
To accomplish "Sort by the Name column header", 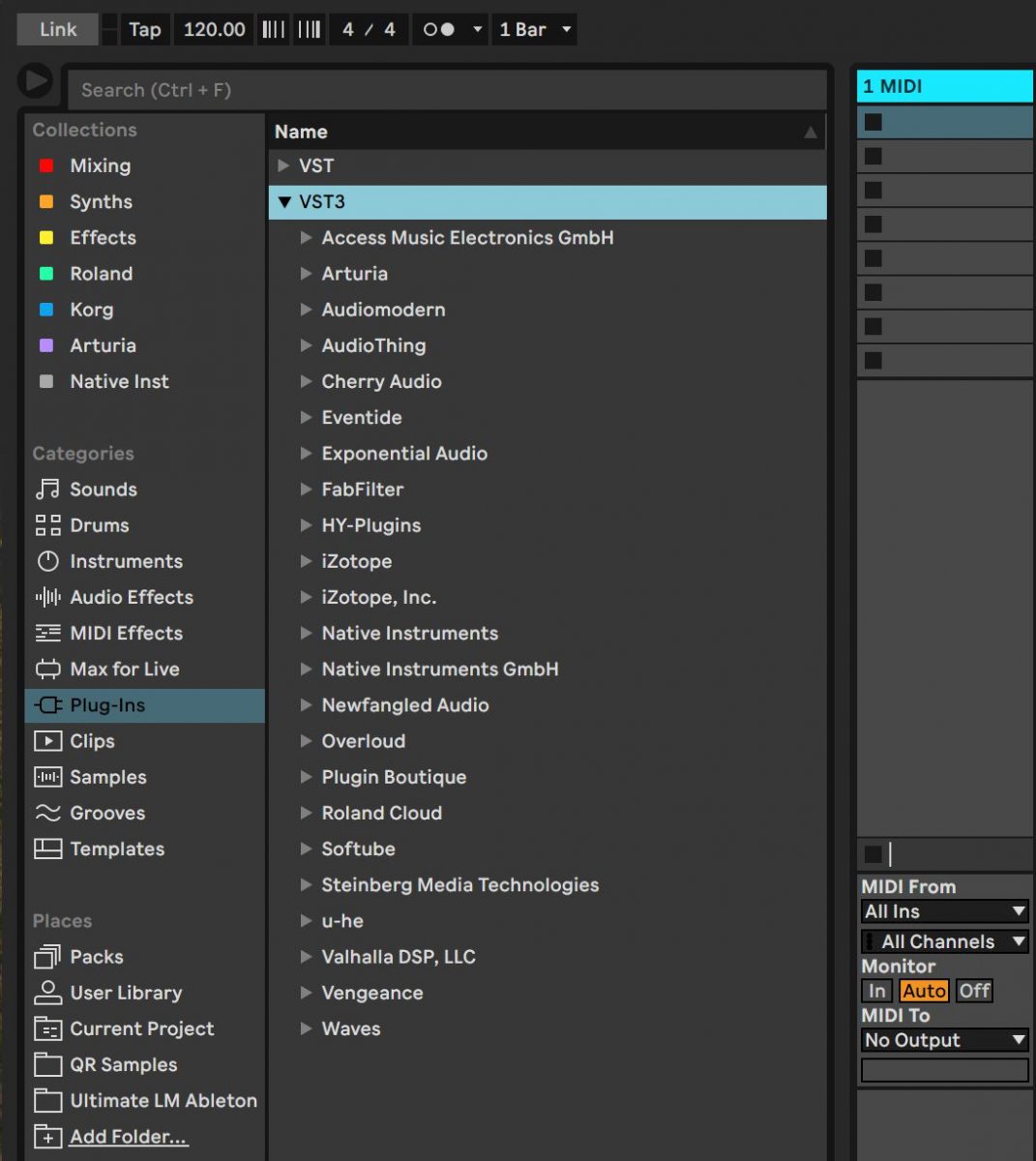I will pyautogui.click(x=547, y=132).
